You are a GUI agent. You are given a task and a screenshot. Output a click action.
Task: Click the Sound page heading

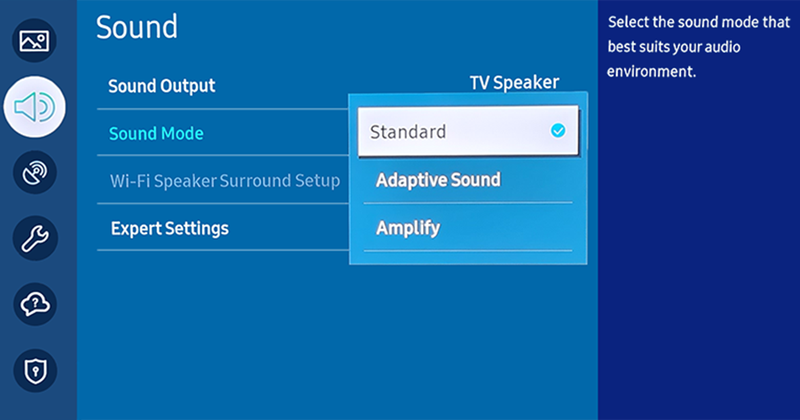tap(137, 27)
